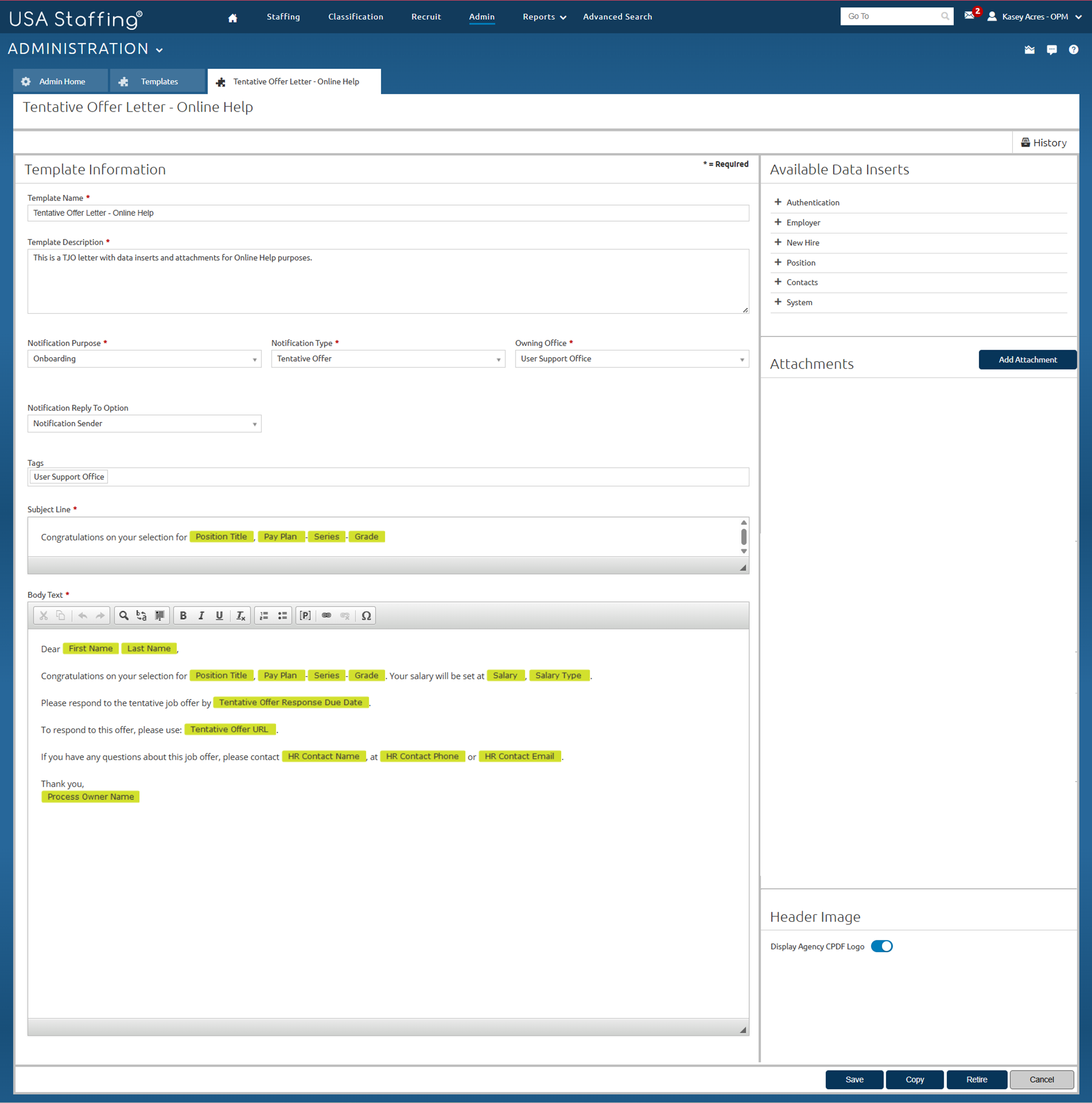
Task: Open the Link insertion tool
Action: pyautogui.click(x=326, y=615)
